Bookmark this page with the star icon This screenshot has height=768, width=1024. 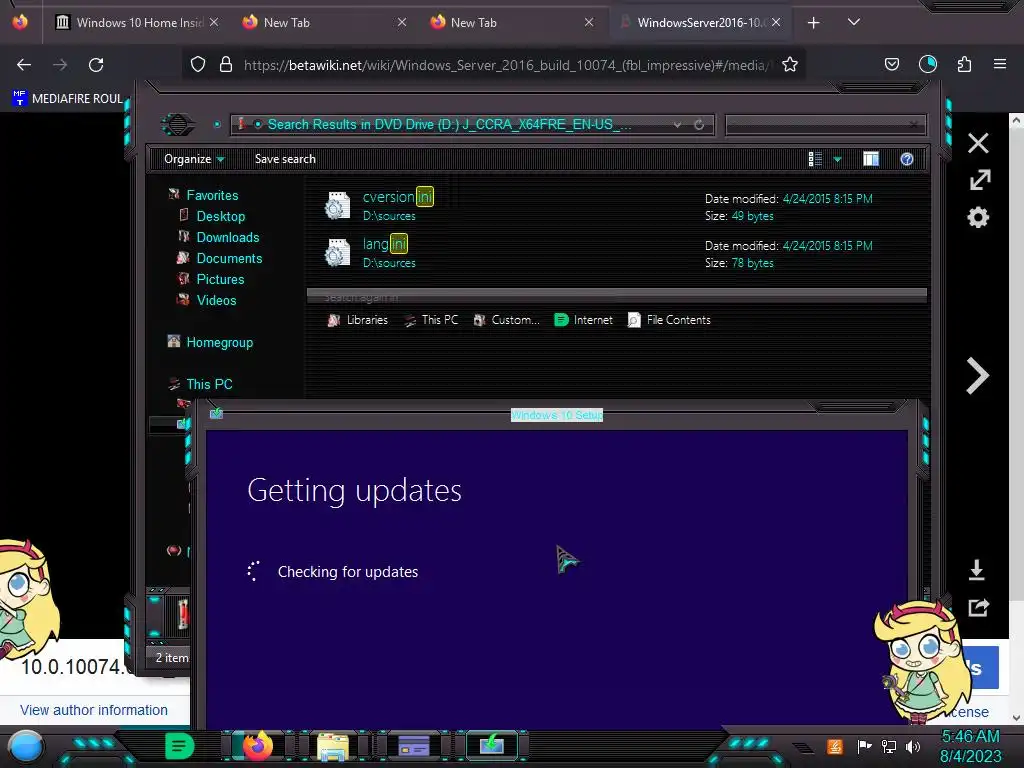(x=790, y=65)
